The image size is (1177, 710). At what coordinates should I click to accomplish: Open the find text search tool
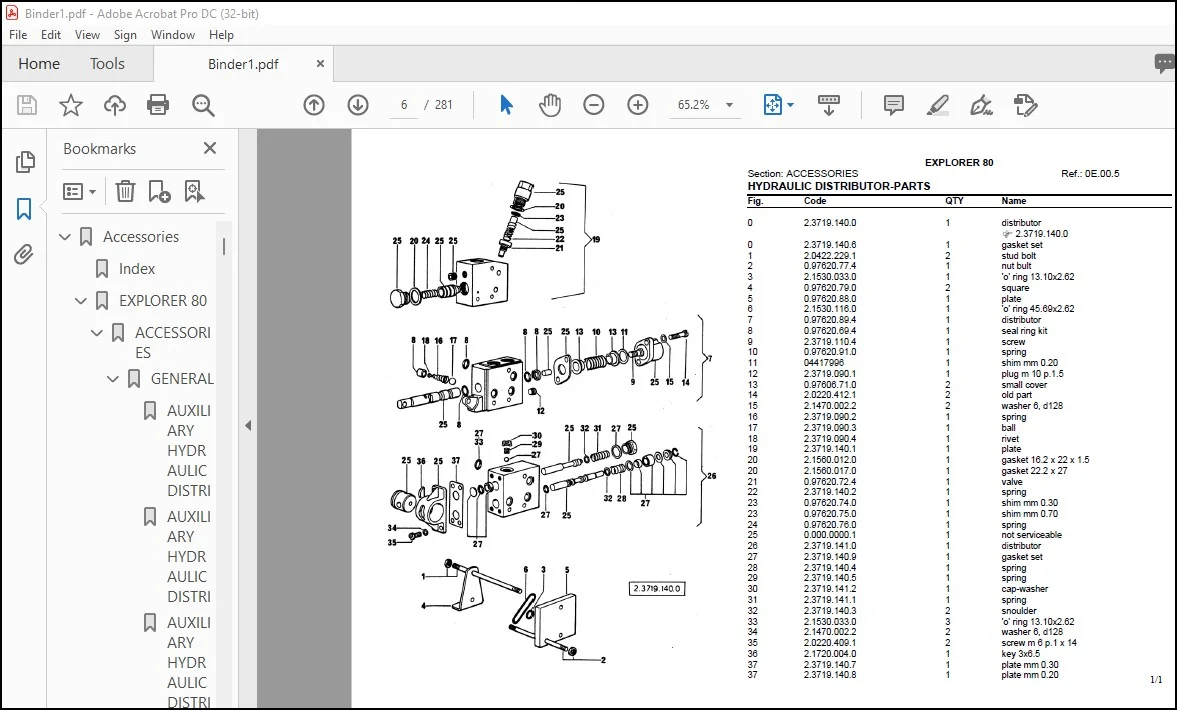click(203, 105)
